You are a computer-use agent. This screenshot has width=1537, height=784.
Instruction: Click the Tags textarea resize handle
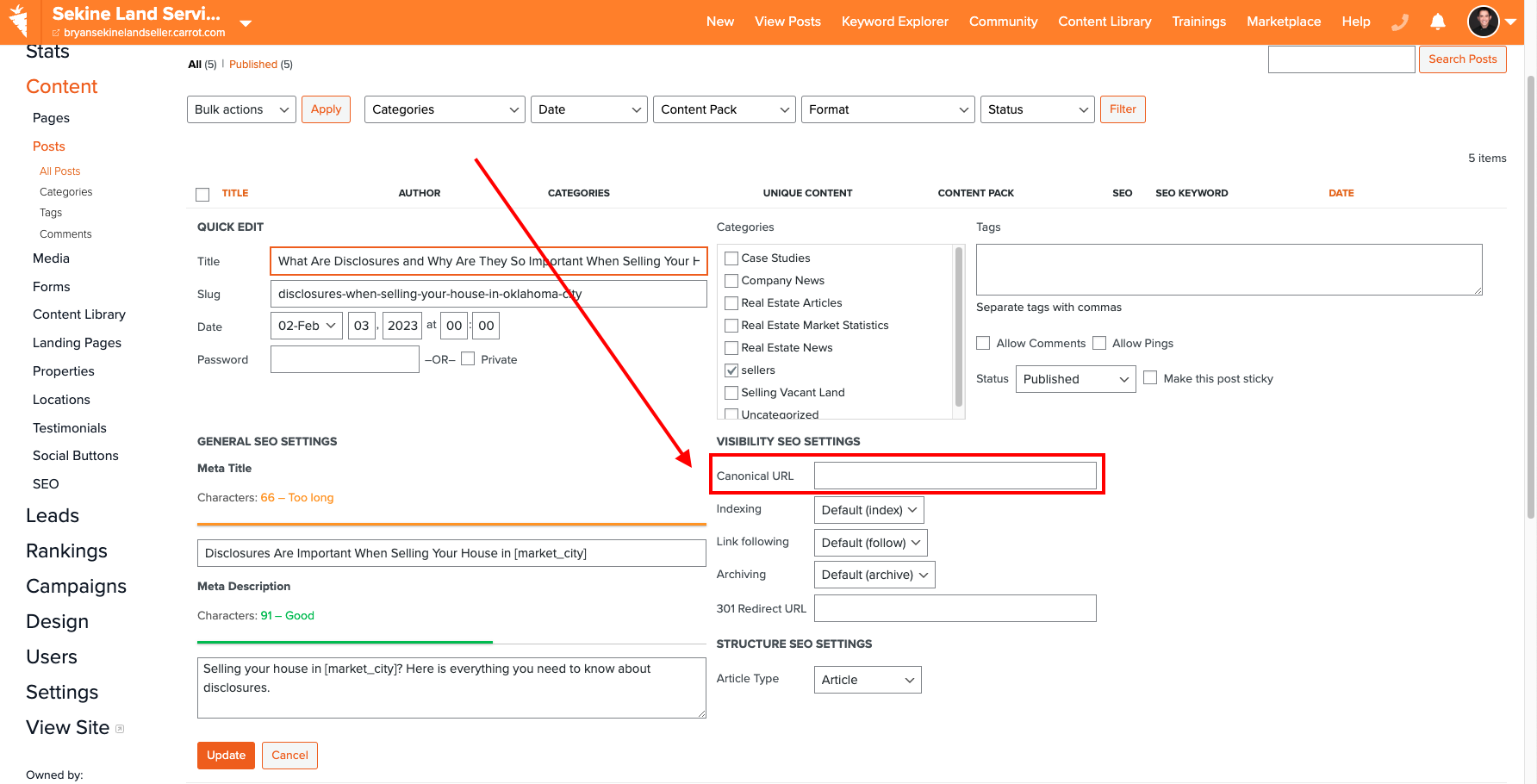[1478, 290]
